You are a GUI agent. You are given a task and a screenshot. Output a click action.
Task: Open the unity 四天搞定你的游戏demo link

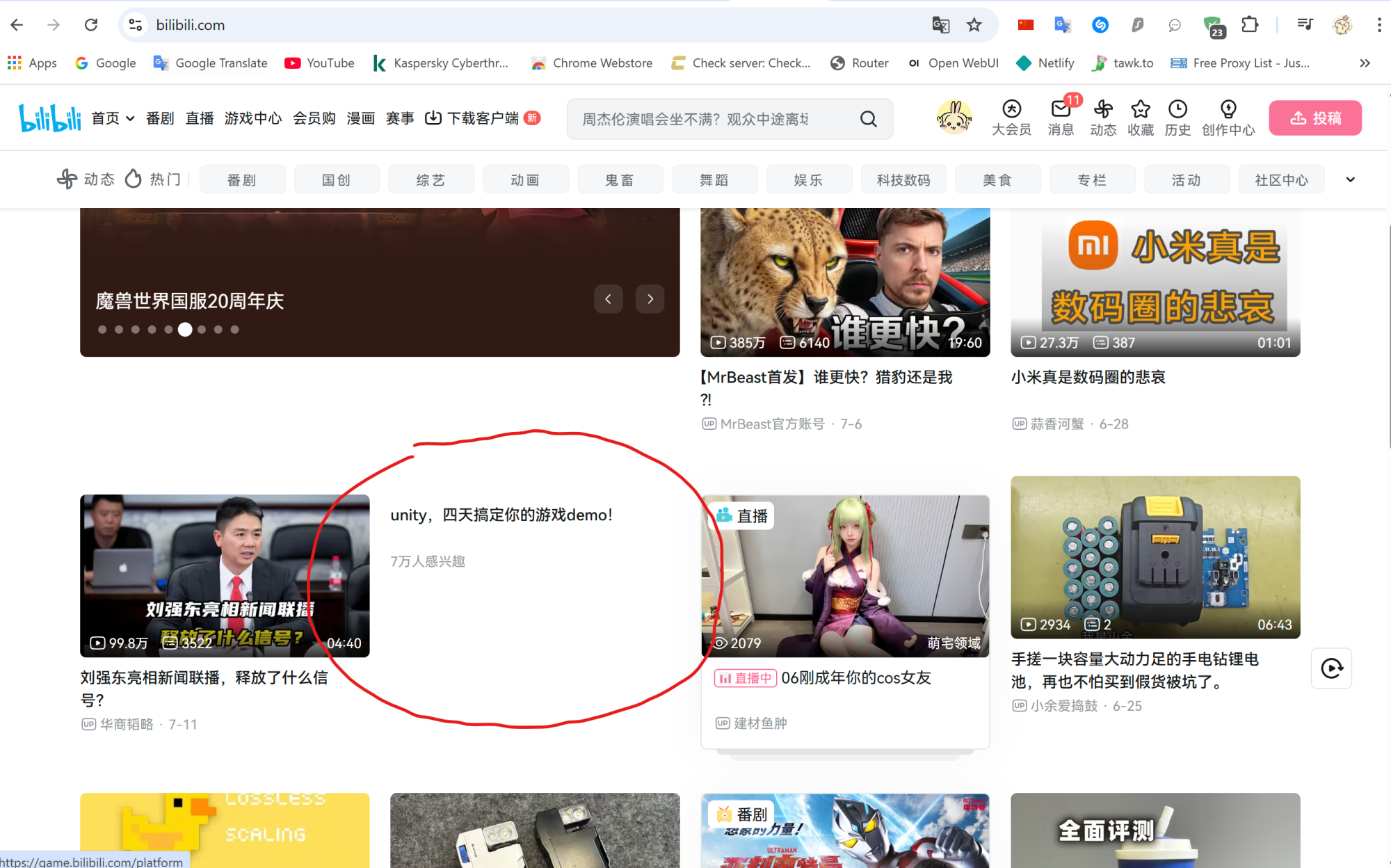pyautogui.click(x=501, y=515)
